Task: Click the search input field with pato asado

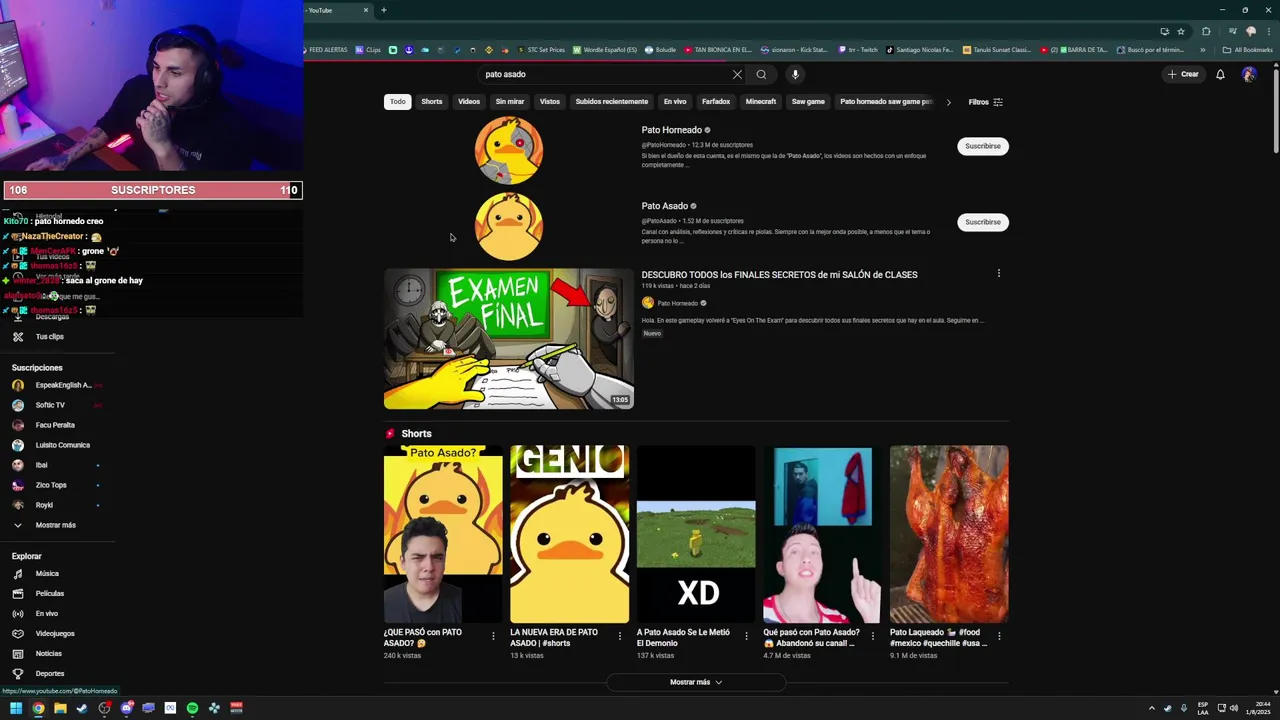Action: pos(605,74)
